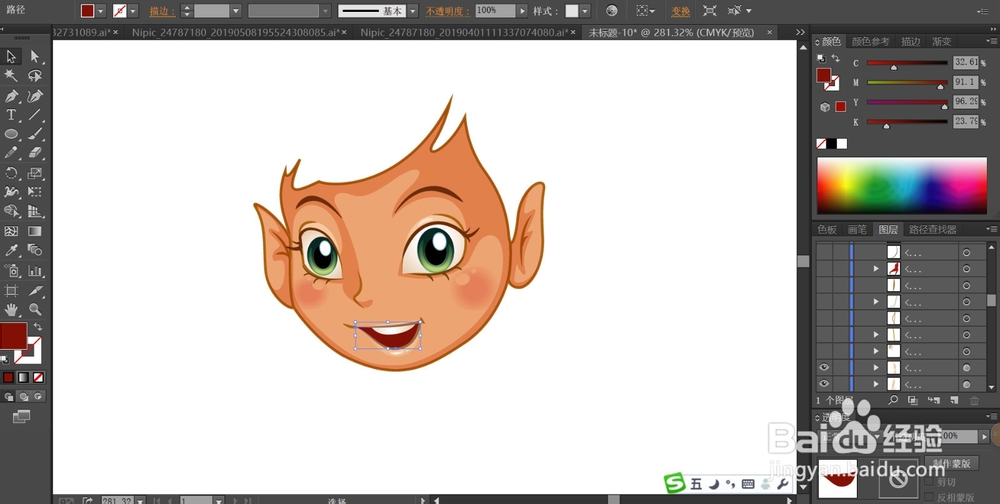Select the Lasso tool

pos(34,76)
